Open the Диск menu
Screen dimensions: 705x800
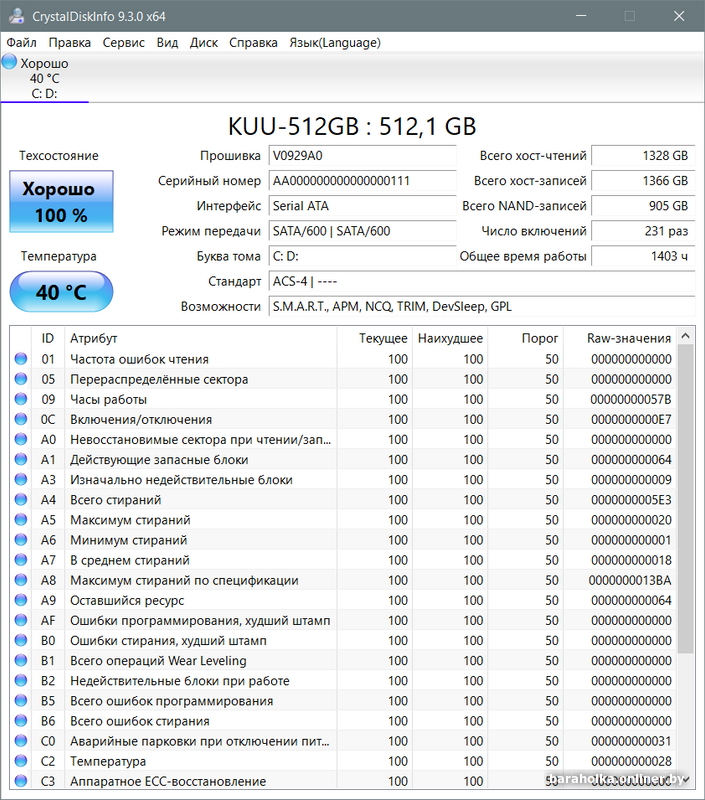tap(204, 42)
